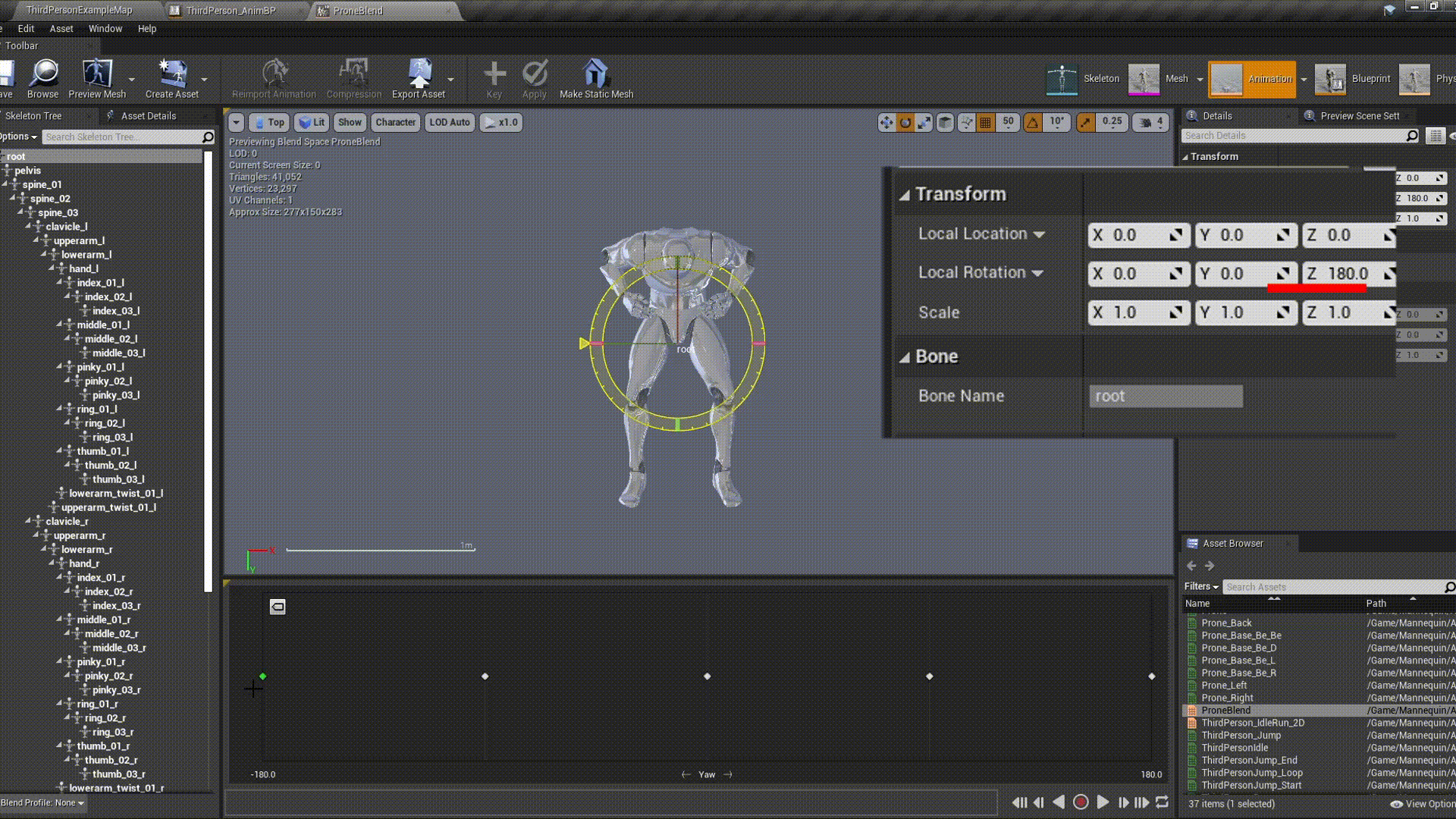Open Preview Mesh from toolbar
1456x819 pixels.
point(97,78)
